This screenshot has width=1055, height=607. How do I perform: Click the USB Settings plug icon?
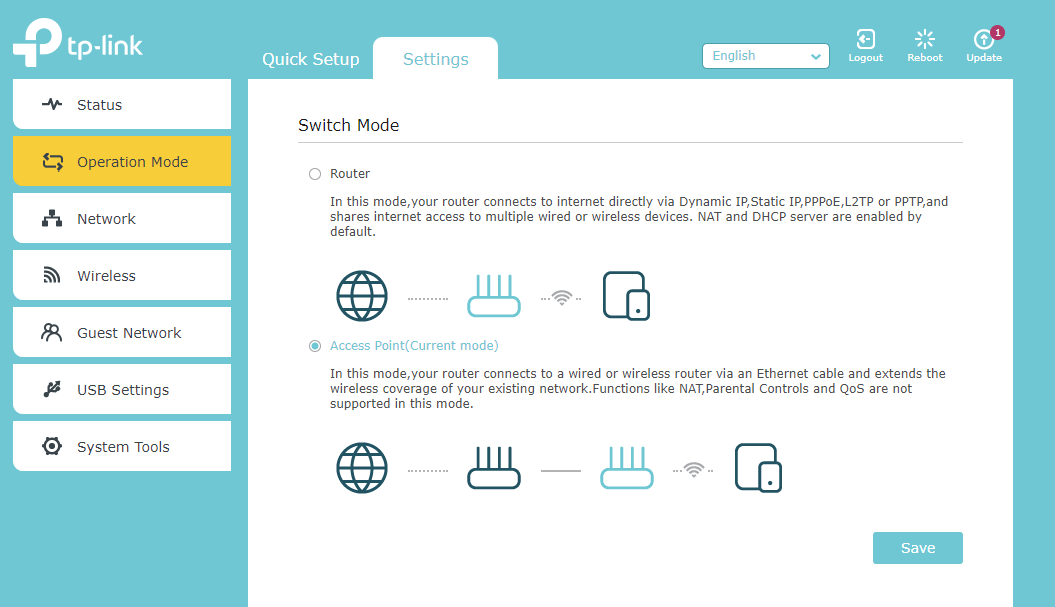click(x=52, y=389)
